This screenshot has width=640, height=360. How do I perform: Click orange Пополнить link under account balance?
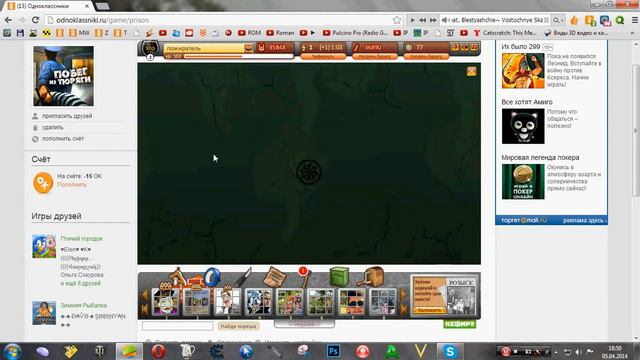pos(72,184)
